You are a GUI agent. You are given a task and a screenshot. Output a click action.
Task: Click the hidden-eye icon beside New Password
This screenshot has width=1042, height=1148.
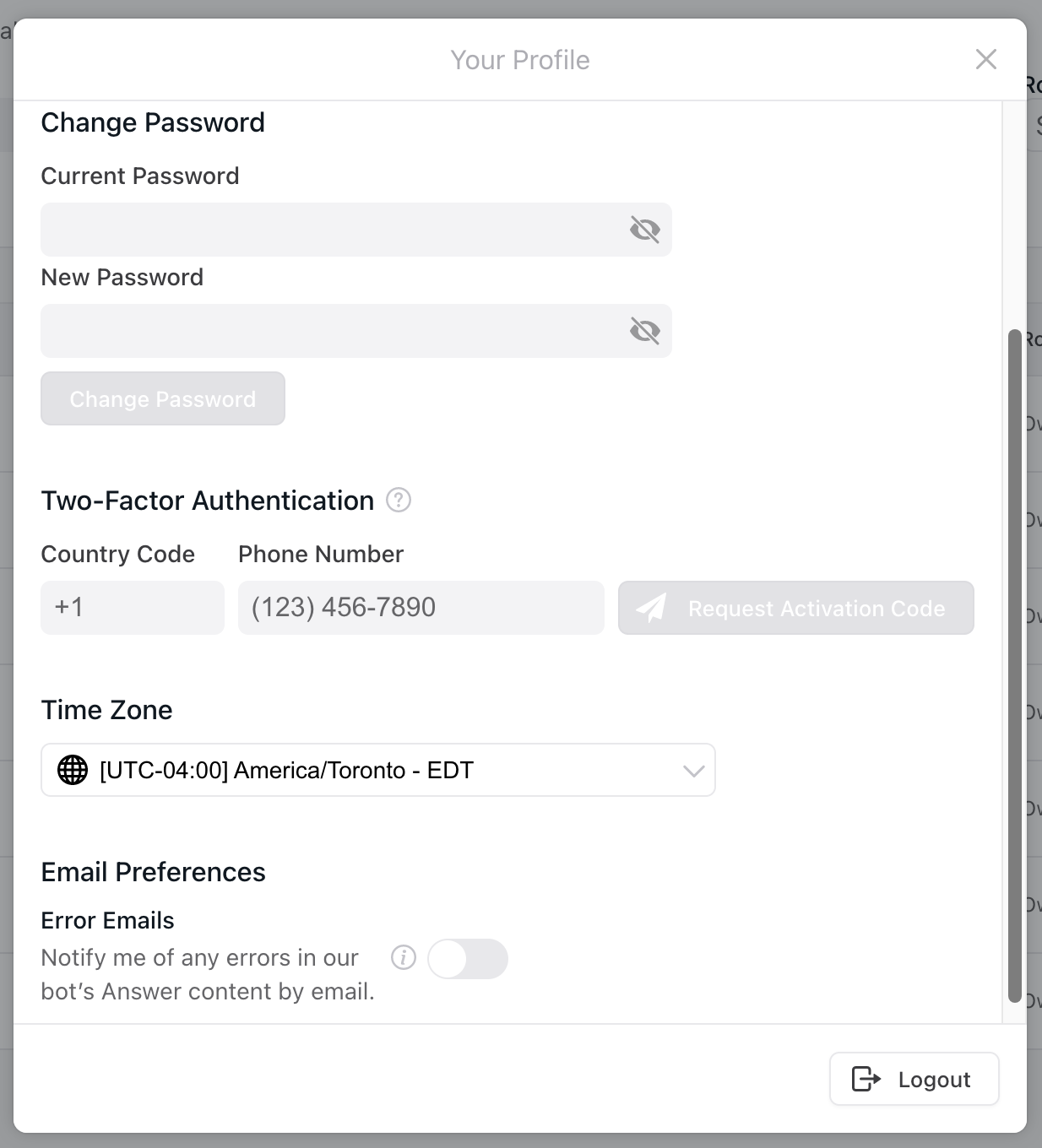pos(645,331)
